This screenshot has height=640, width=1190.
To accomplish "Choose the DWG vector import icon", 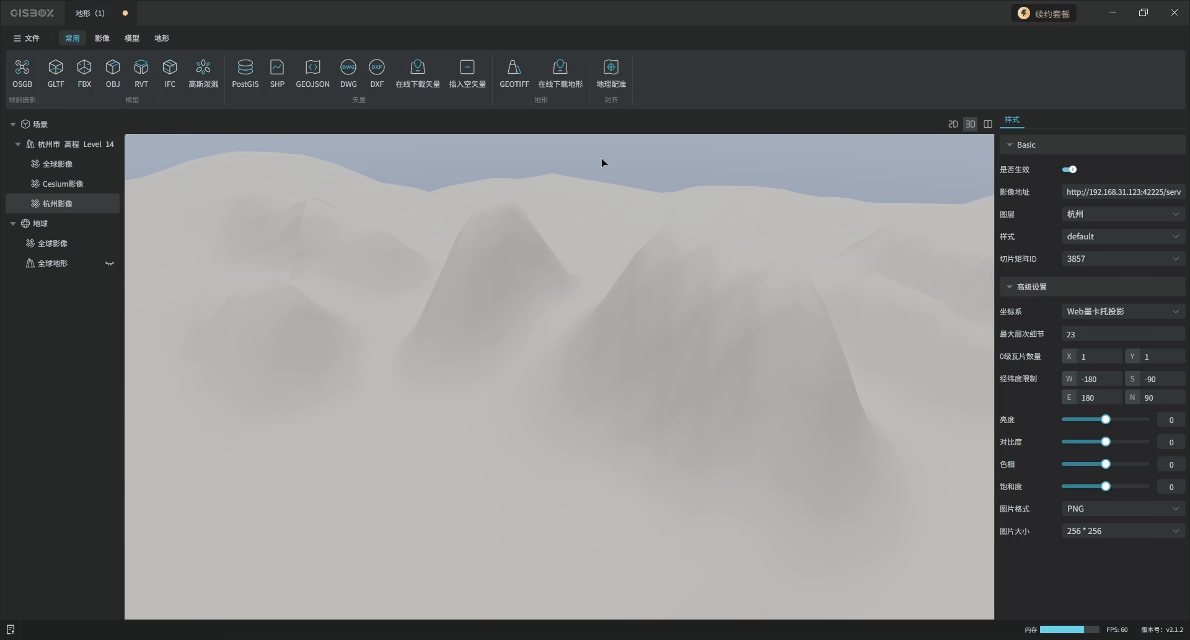I will 348,68.
